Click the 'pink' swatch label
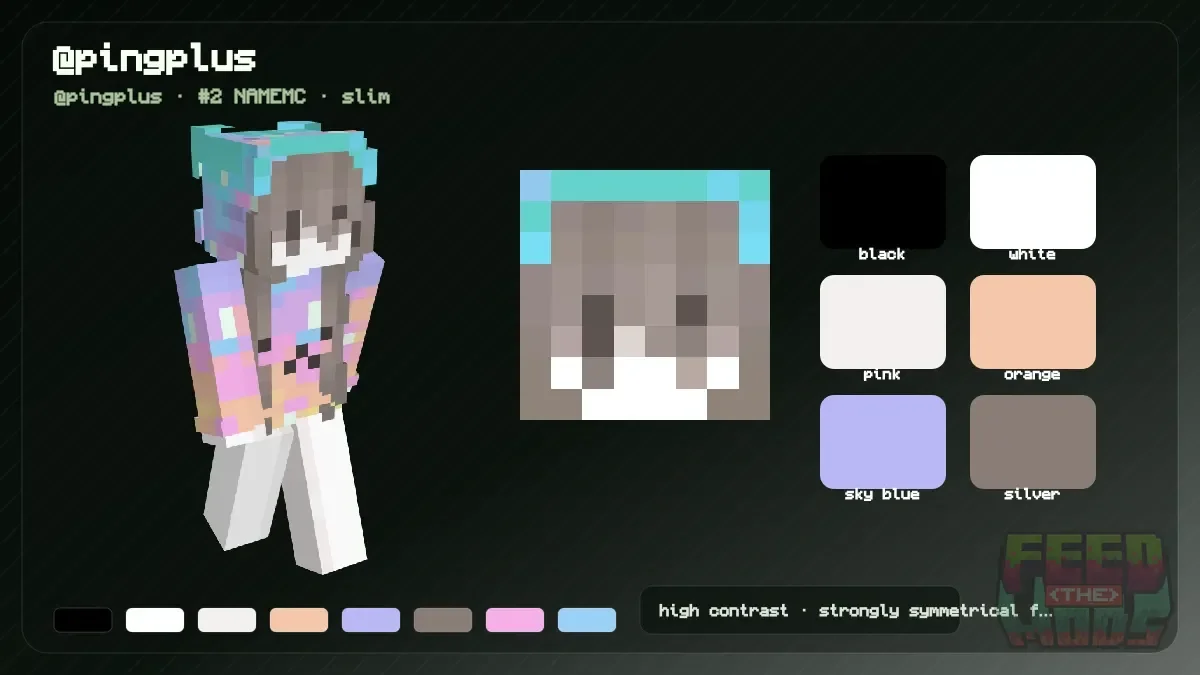This screenshot has height=675, width=1200. [882, 374]
